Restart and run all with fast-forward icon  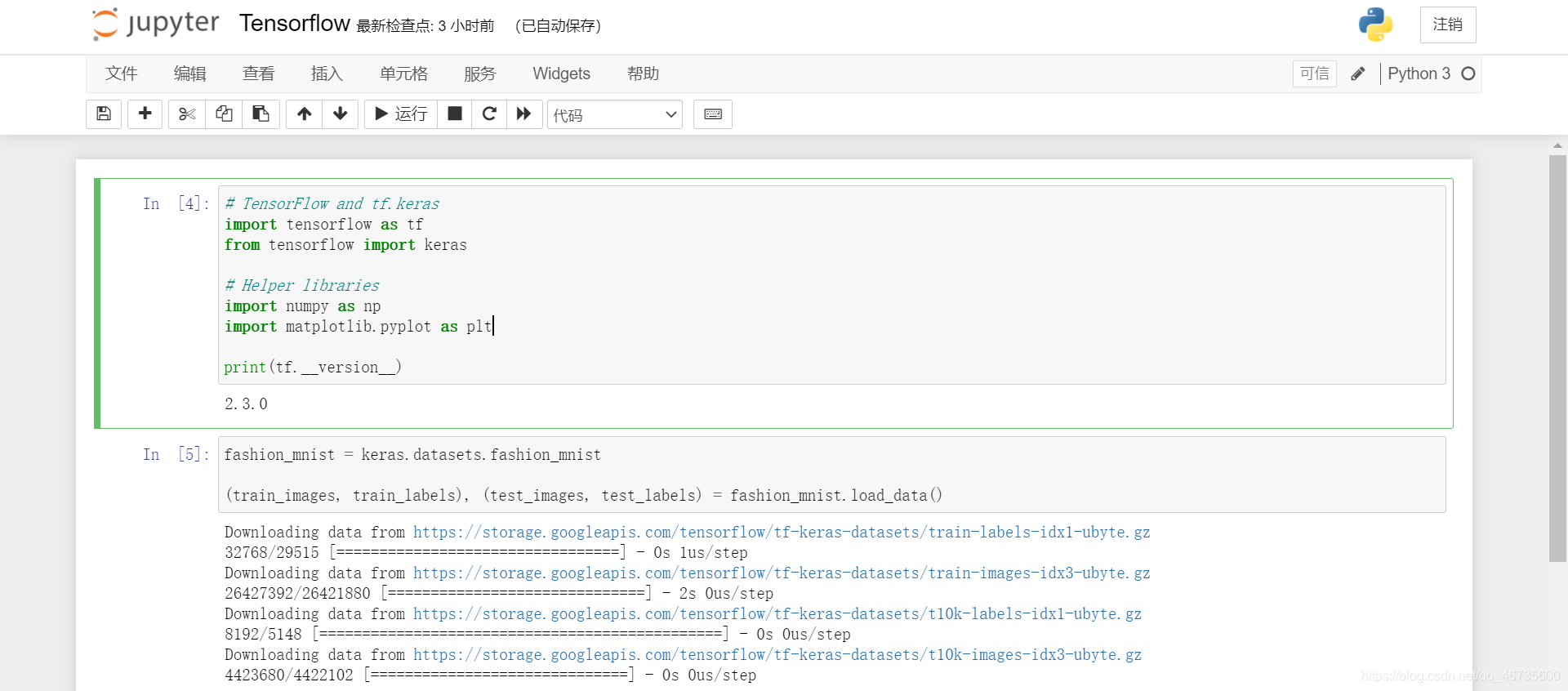[x=524, y=114]
